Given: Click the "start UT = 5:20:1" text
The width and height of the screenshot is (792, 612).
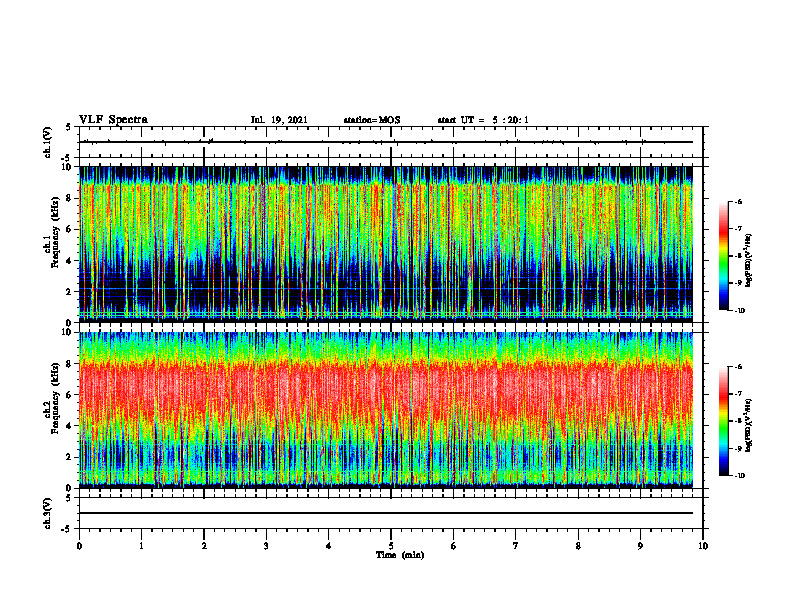Looking at the screenshot, I should pos(483,120).
